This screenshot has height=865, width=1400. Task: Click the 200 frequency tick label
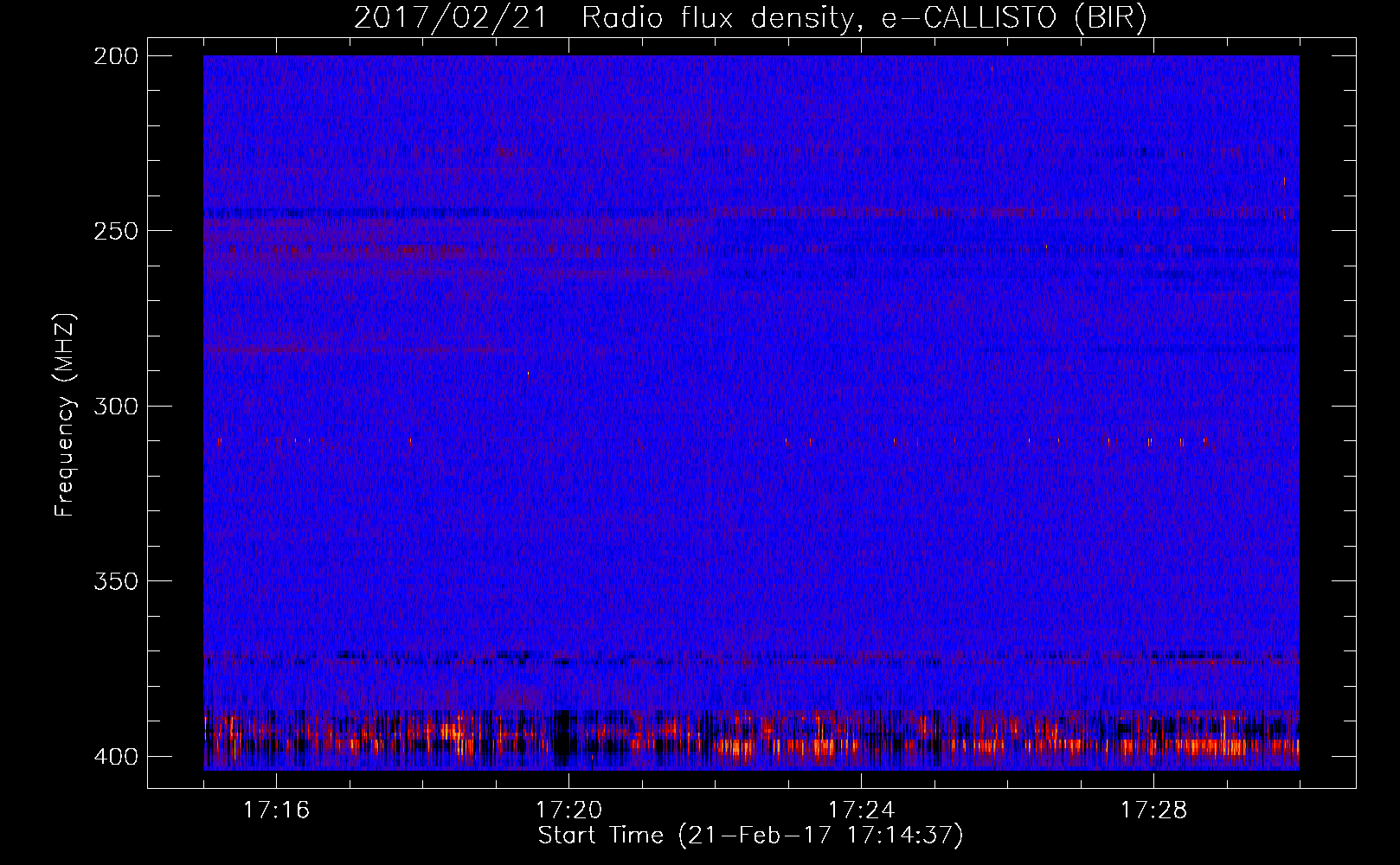pos(115,56)
